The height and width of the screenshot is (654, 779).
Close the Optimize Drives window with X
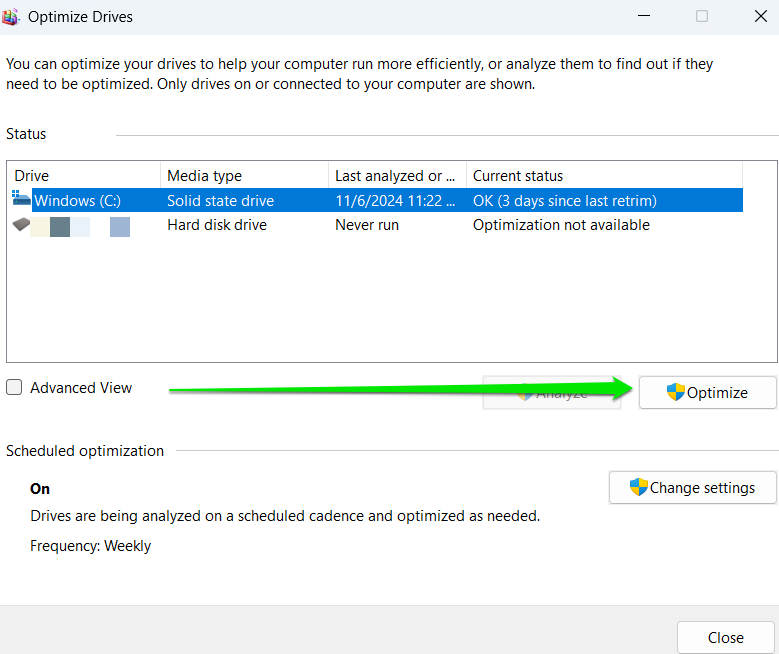click(x=761, y=16)
